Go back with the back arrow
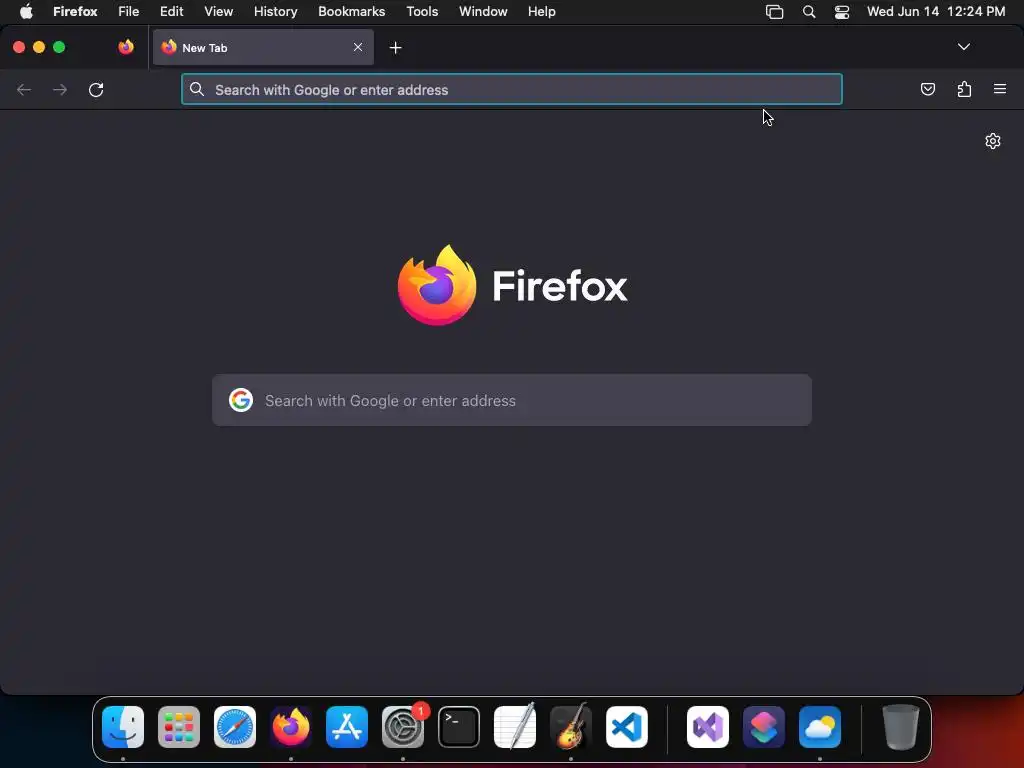The image size is (1024, 768). 24,89
